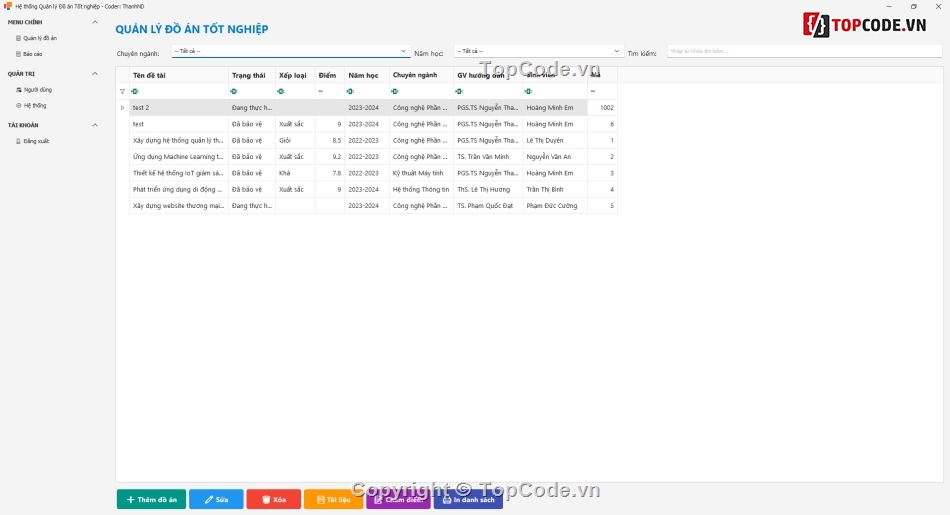The width and height of the screenshot is (950, 515).
Task: Collapse the QUẢN TRỊ section
Action: point(95,74)
